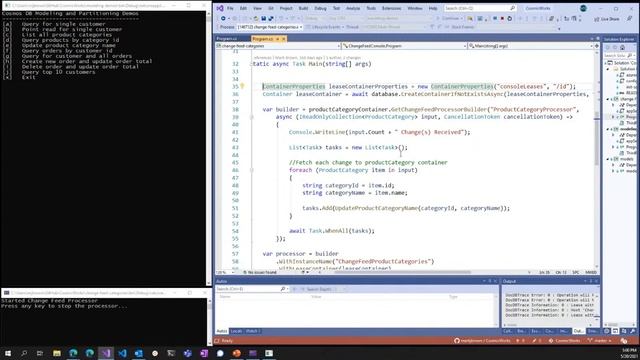This screenshot has width=640, height=360.
Task: Click the Task View taskbar icon
Action: click(x=40, y=353)
